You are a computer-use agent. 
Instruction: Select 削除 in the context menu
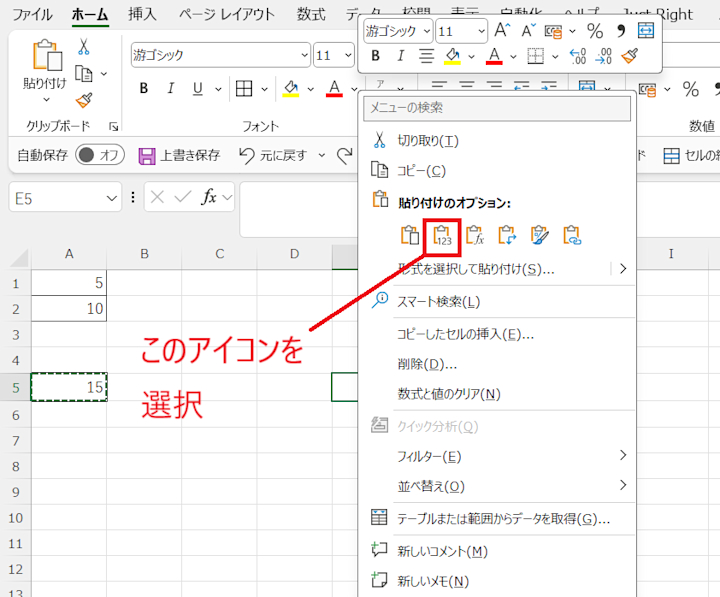(x=497, y=364)
